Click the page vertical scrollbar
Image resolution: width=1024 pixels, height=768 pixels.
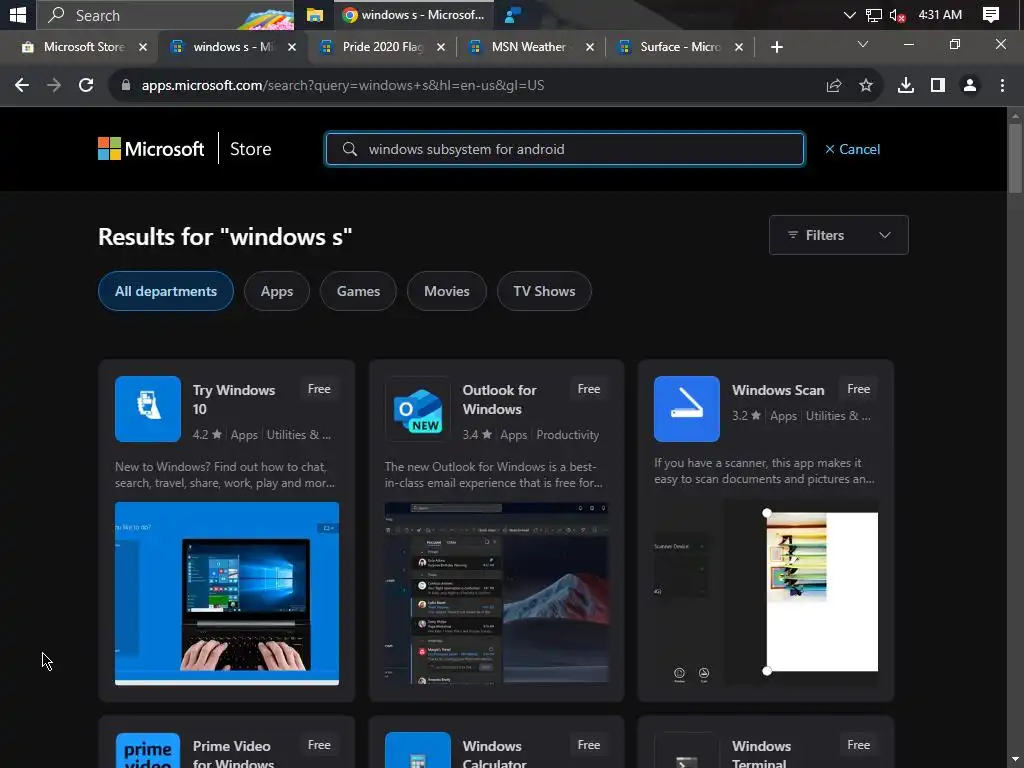(1015, 157)
